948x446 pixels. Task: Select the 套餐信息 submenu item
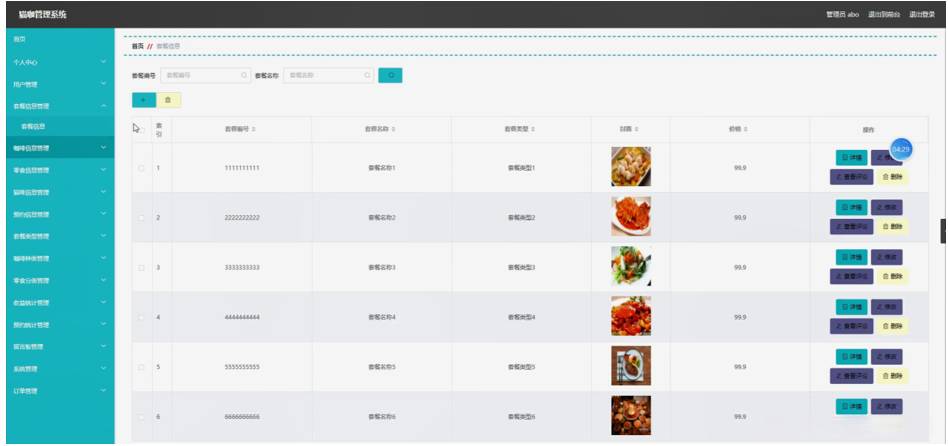pos(60,126)
